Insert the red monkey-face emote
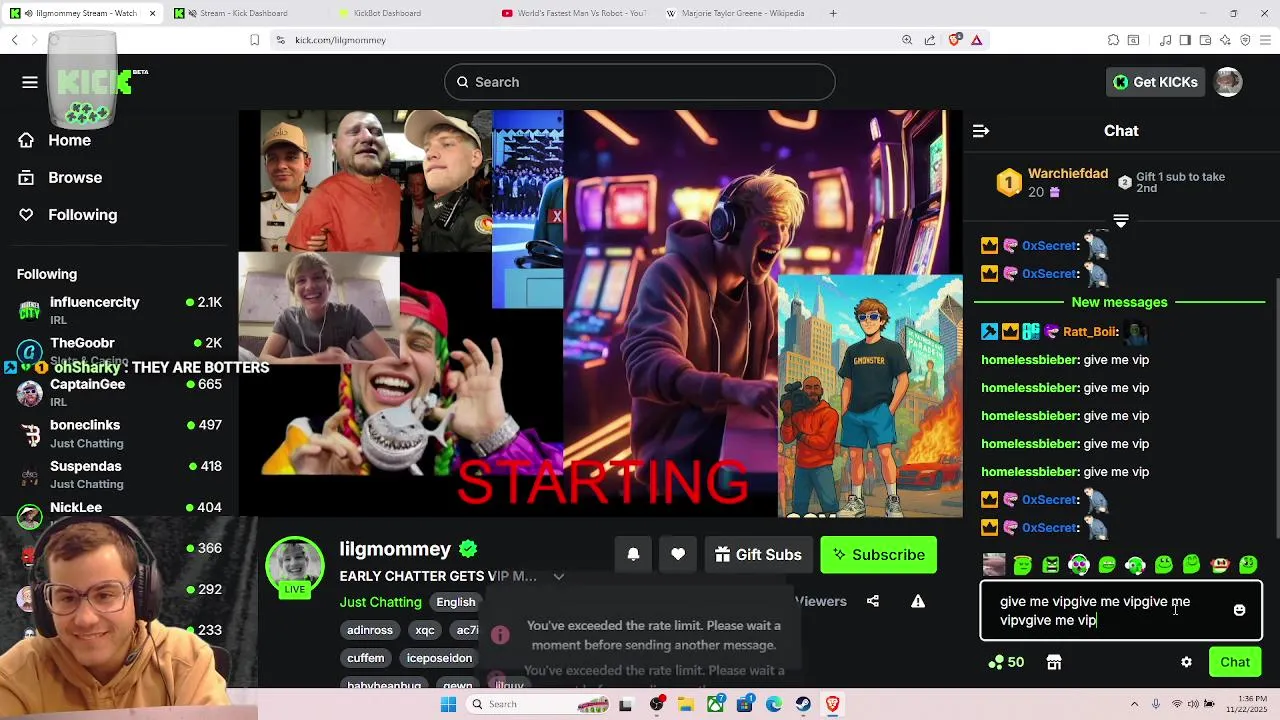Screen dimensions: 1280x720 (x=1219, y=565)
